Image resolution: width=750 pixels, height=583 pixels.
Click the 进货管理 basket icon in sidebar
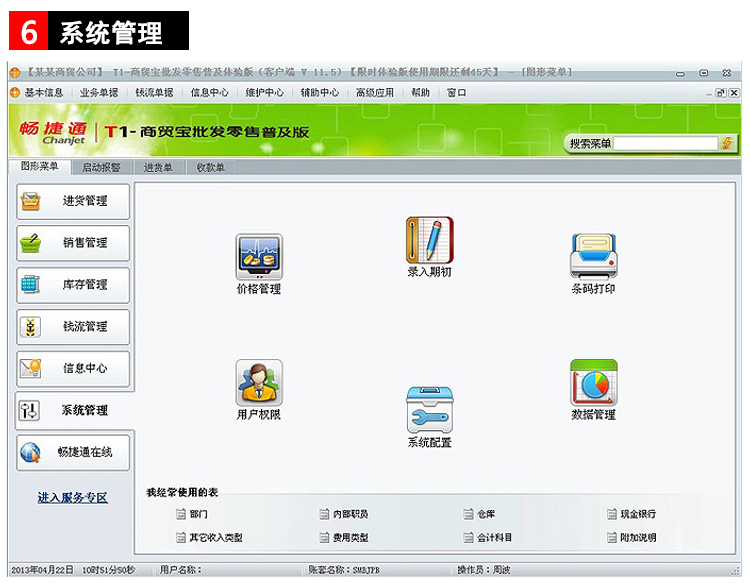click(x=31, y=201)
